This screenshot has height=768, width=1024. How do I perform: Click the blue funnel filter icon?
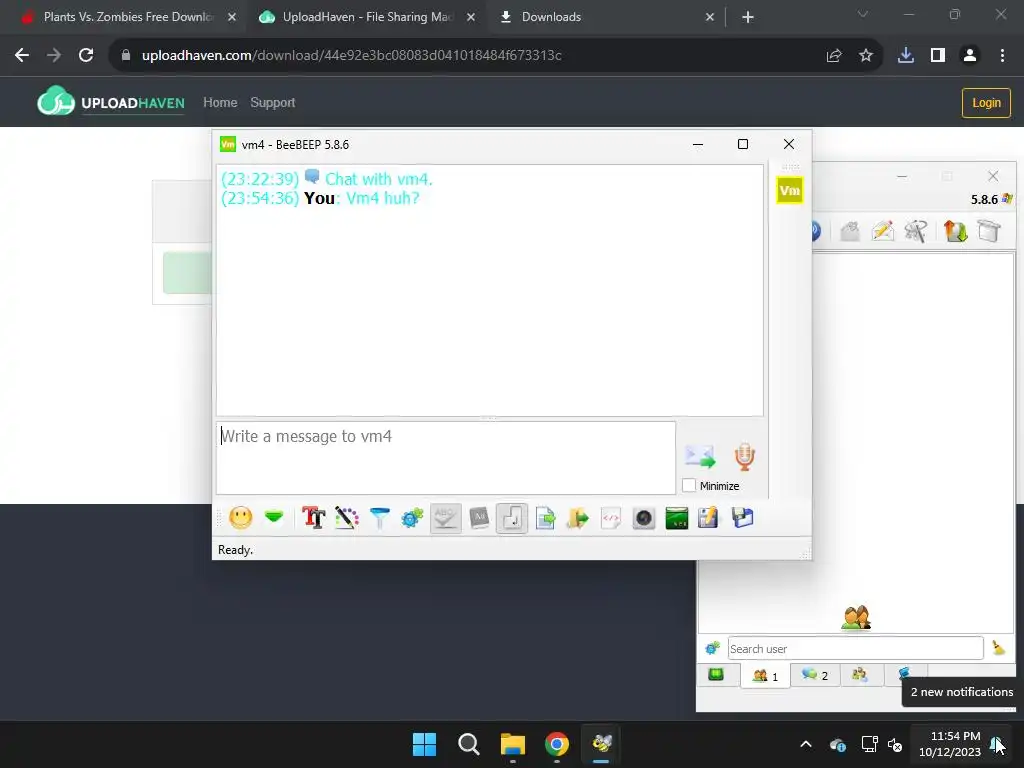point(379,518)
